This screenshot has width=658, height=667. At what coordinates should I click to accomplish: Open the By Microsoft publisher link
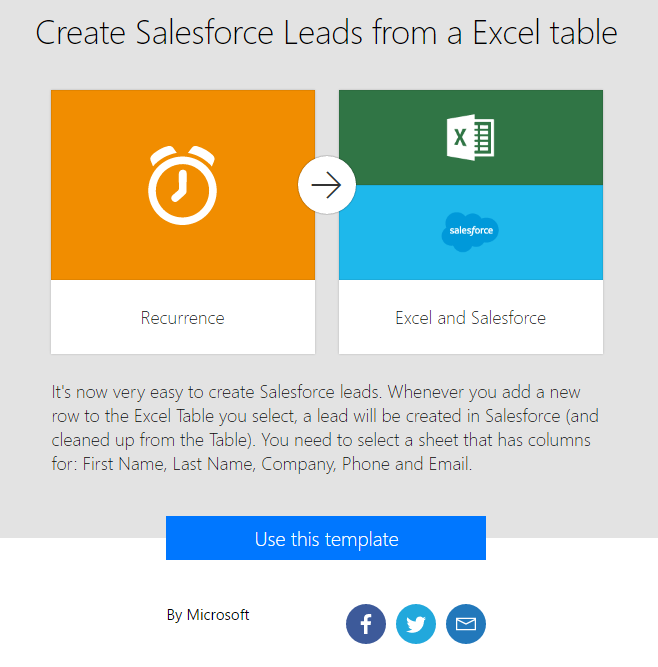[208, 615]
